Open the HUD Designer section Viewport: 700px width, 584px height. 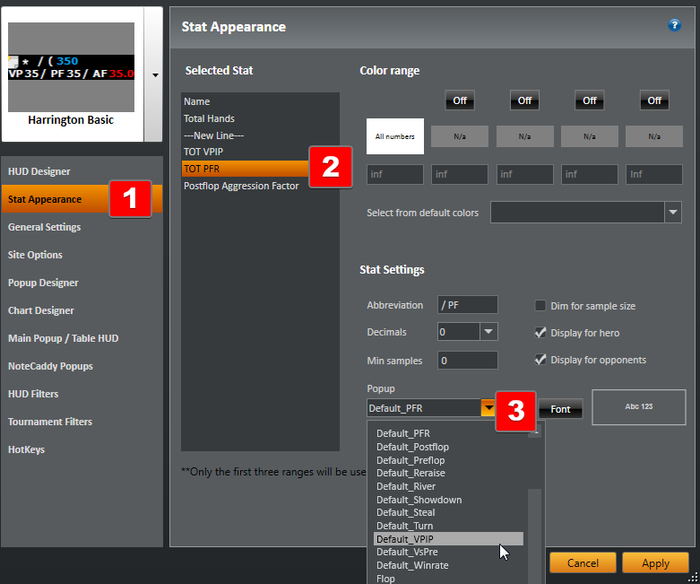[x=39, y=171]
